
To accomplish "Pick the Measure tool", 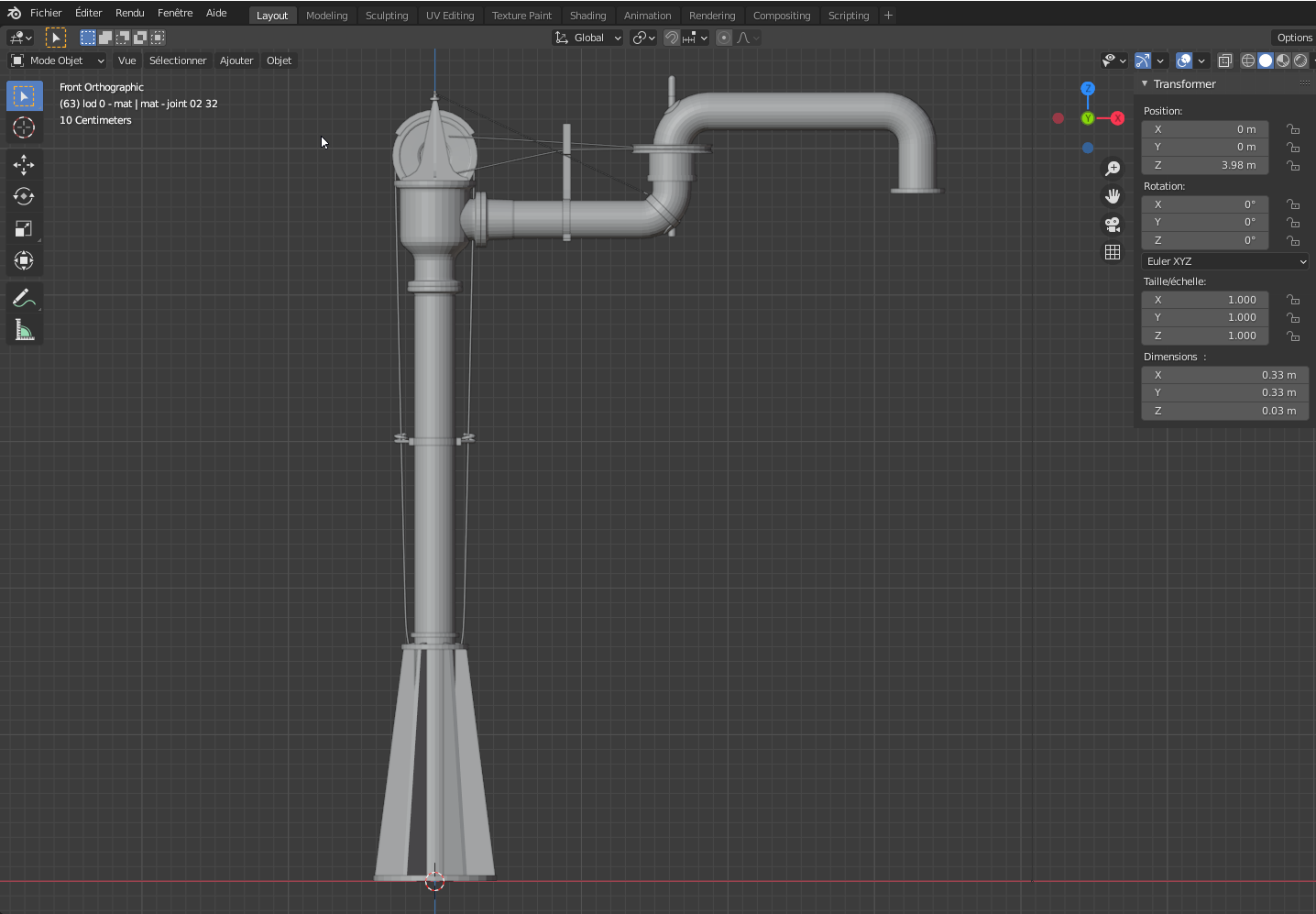I will tap(24, 330).
